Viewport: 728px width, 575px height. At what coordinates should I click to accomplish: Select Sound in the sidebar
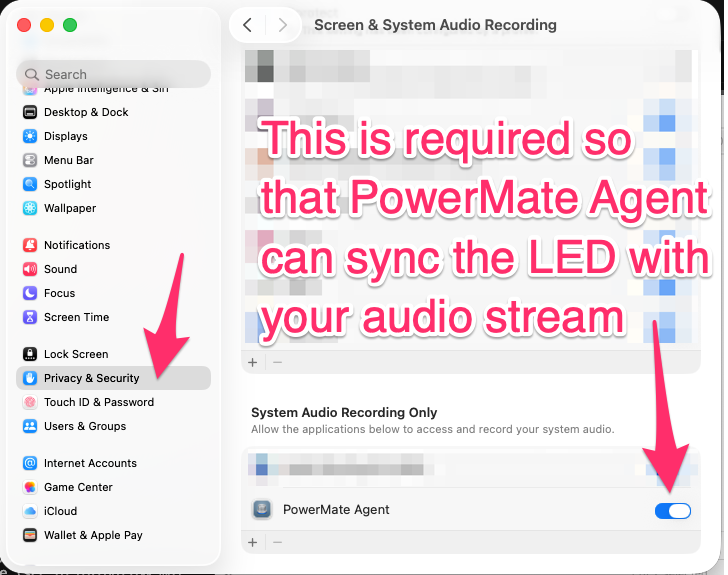(113, 269)
